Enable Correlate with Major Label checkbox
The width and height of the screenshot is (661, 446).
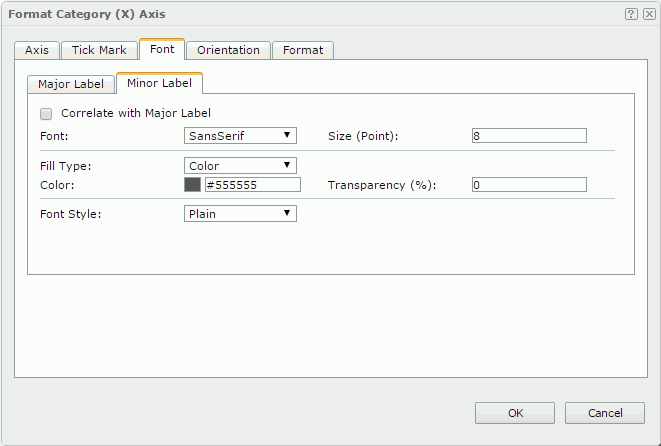(46, 114)
